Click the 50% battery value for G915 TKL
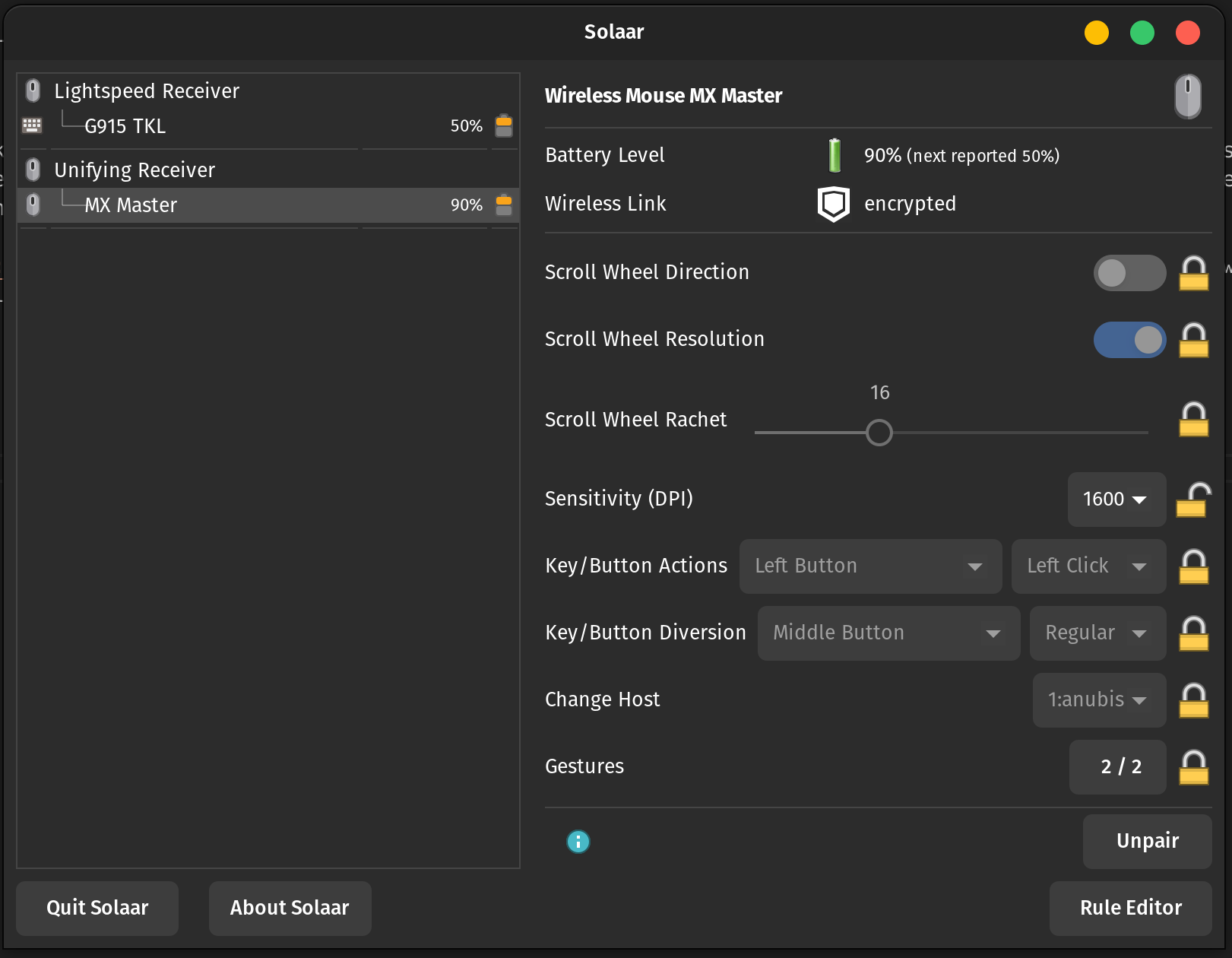Image resolution: width=1232 pixels, height=958 pixels. (466, 125)
